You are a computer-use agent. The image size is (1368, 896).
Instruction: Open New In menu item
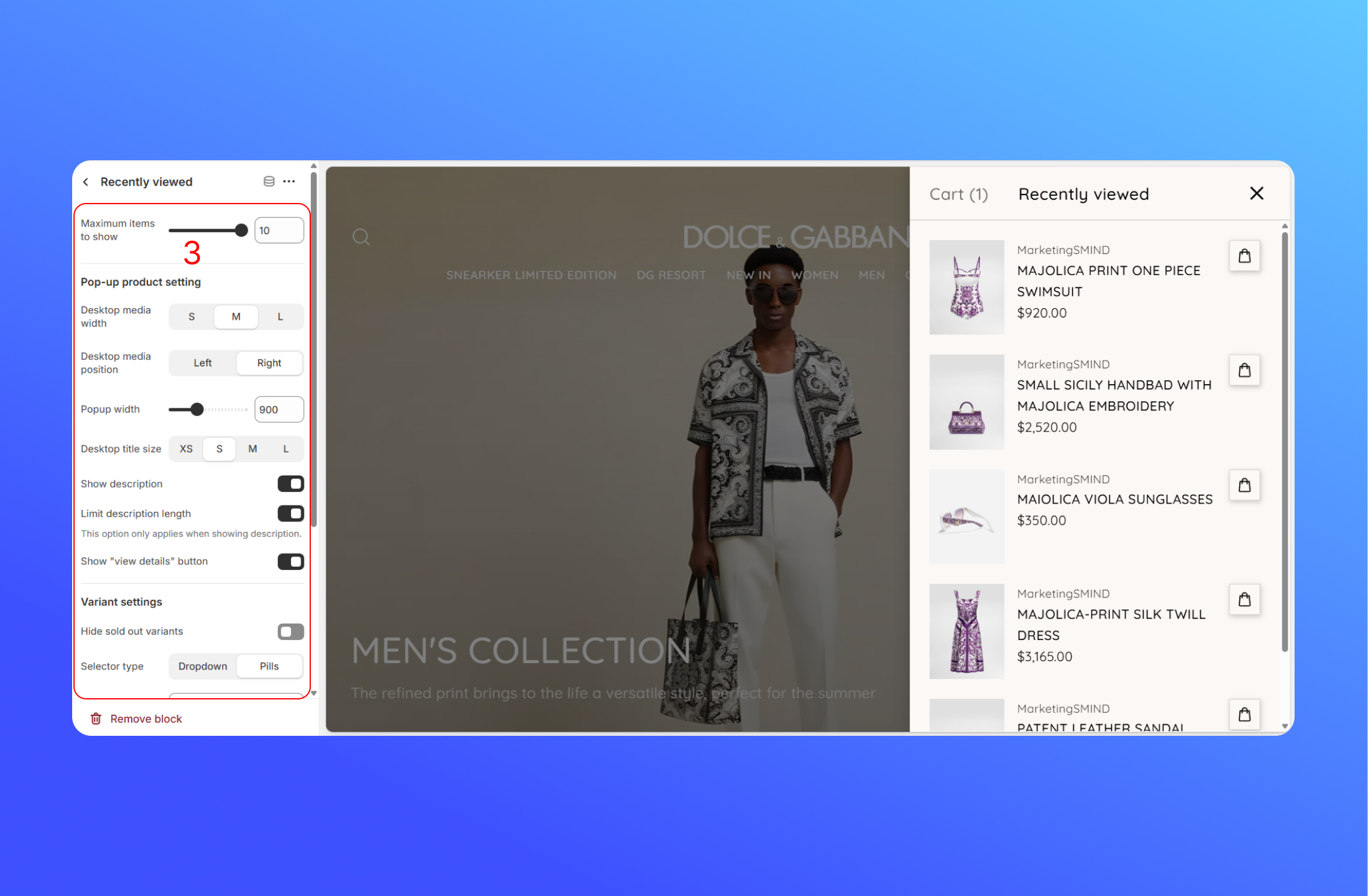click(x=748, y=275)
